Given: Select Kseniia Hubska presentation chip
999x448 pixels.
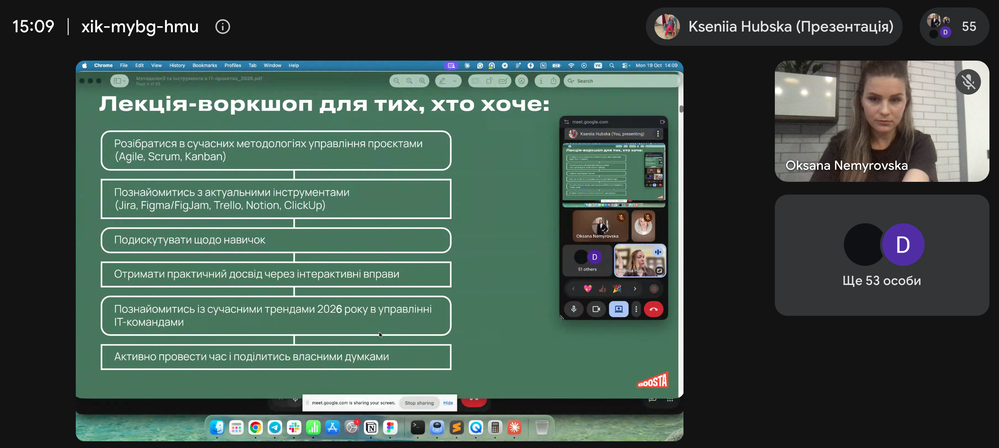Looking at the screenshot, I should (774, 27).
